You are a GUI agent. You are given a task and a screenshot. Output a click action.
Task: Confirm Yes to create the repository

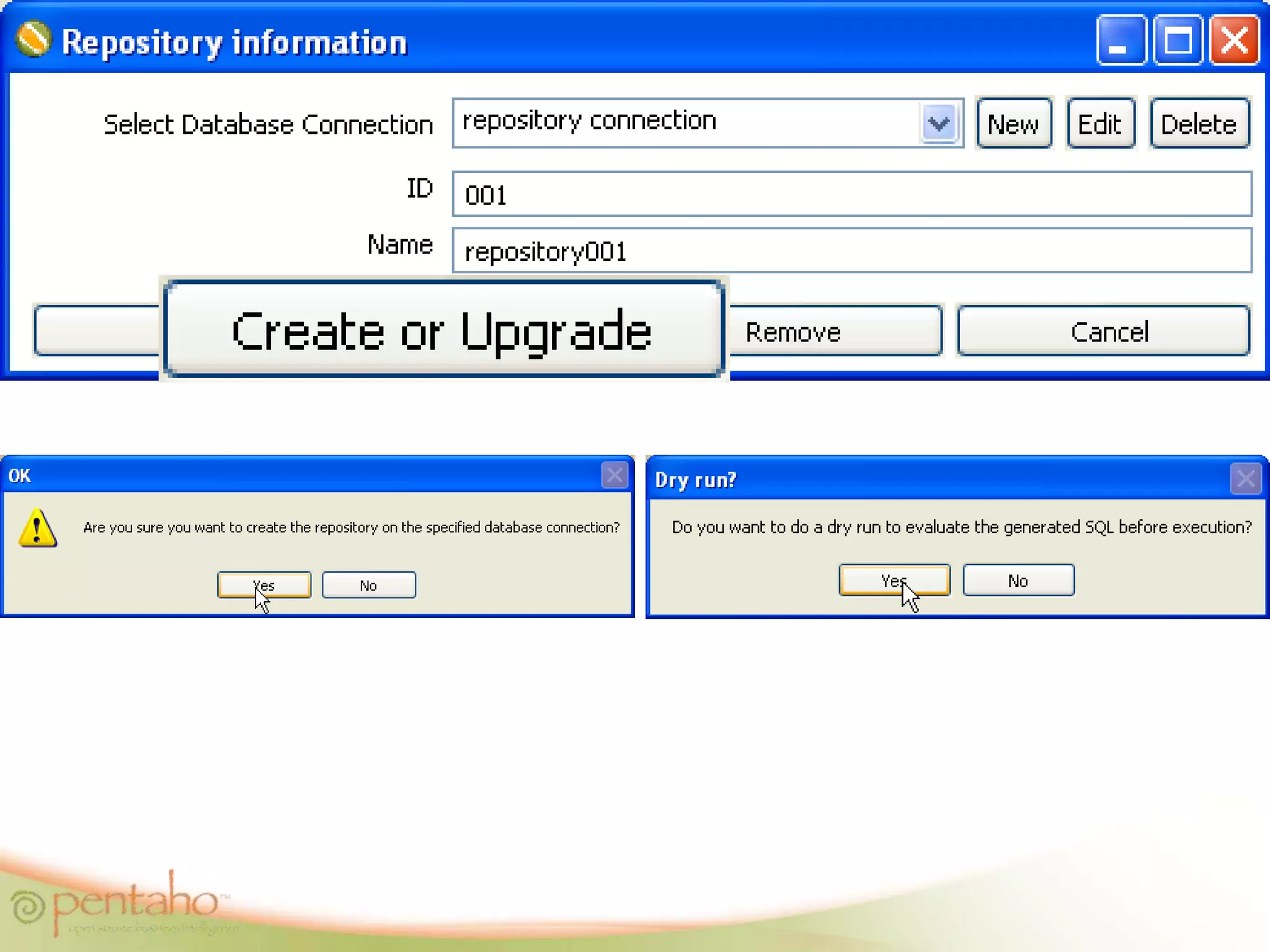[264, 585]
